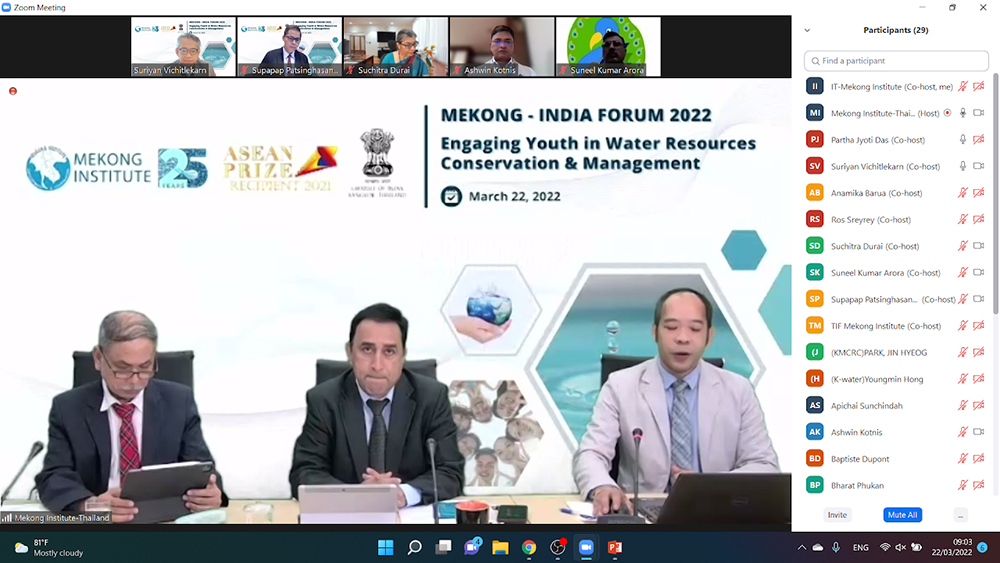The width and height of the screenshot is (1000, 563).
Task: Open Task View on the taskbar
Action: pos(443,547)
